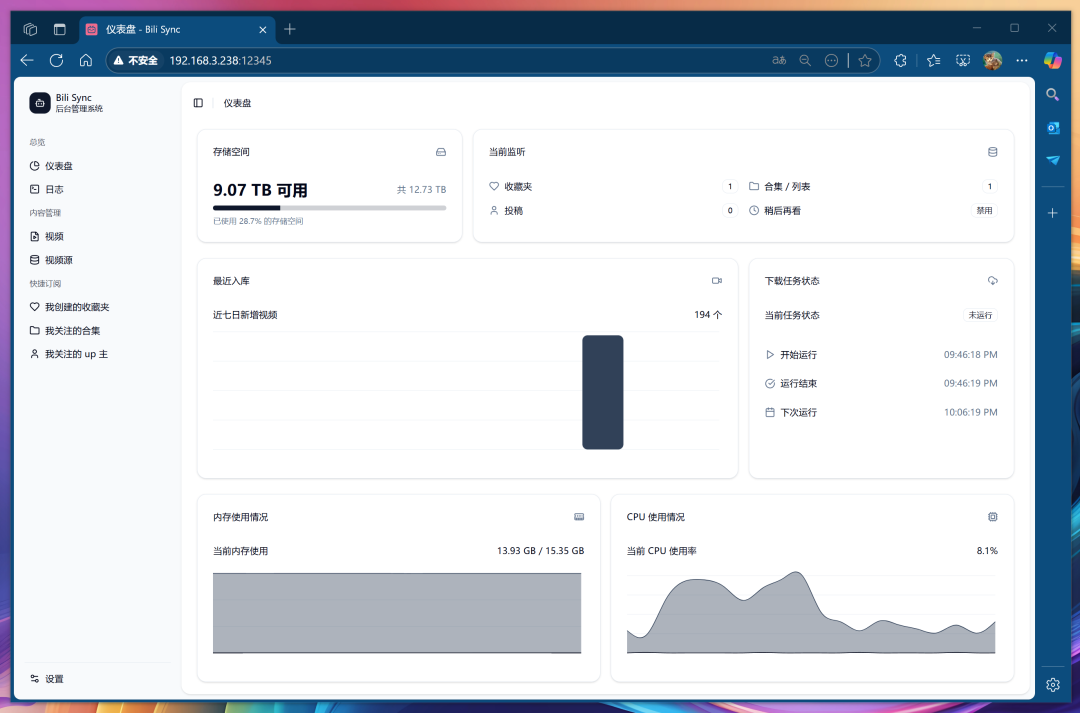Viewport: 1080px width, 713px height.
Task: Open the Telegram-style send icon in Edge sidebar
Action: click(x=1052, y=160)
